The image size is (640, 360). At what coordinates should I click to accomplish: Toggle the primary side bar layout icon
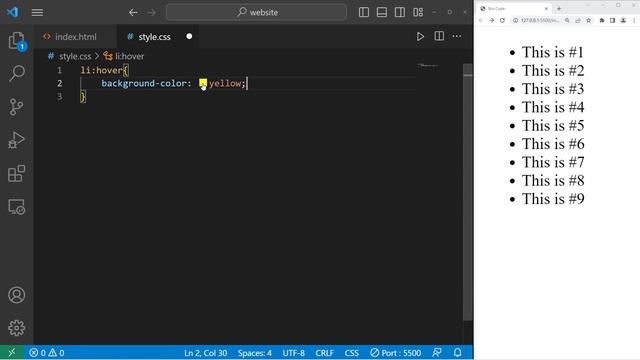coord(364,12)
